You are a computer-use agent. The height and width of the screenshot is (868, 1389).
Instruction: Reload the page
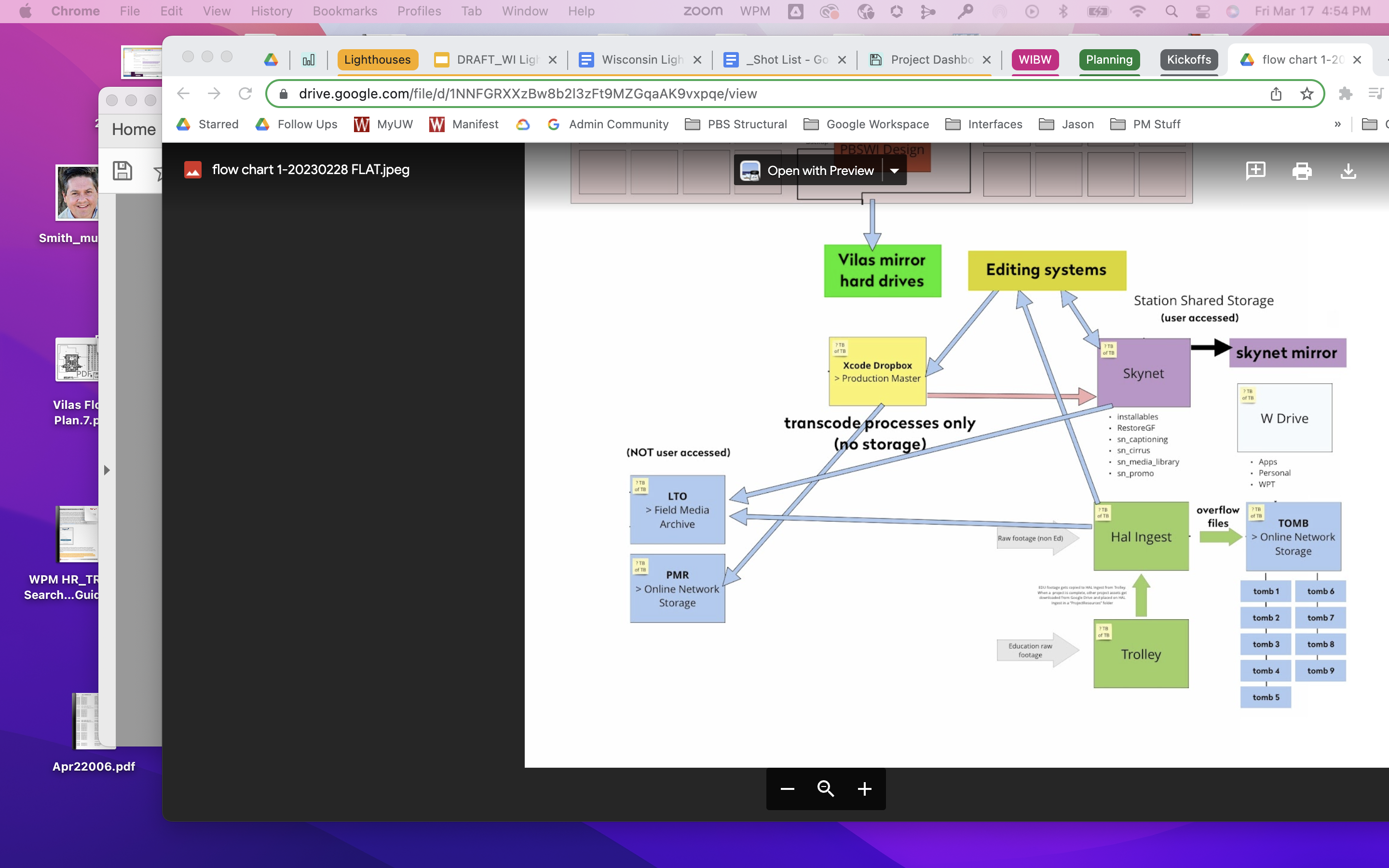tap(245, 94)
